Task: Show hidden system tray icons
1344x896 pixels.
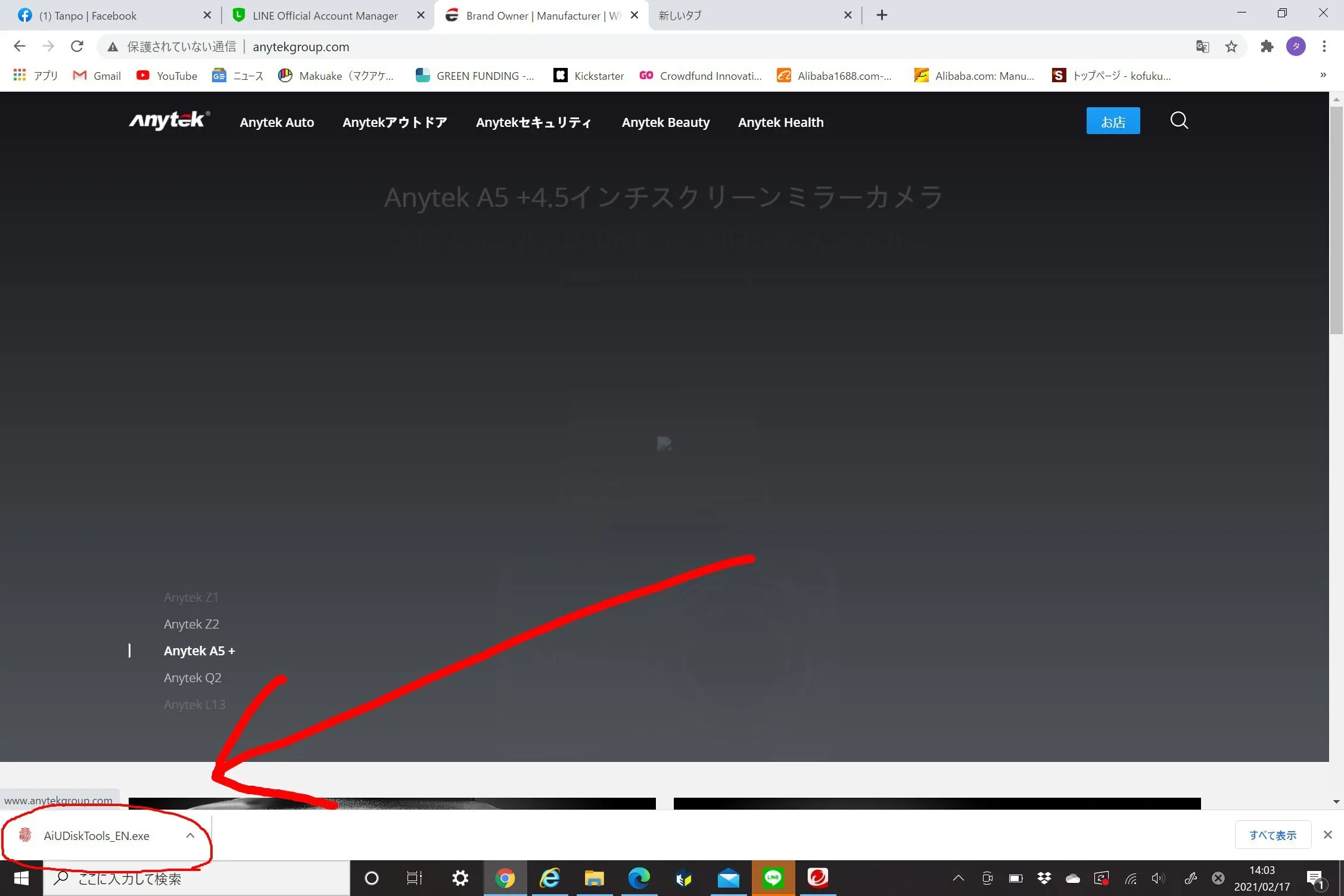Action: click(x=958, y=878)
